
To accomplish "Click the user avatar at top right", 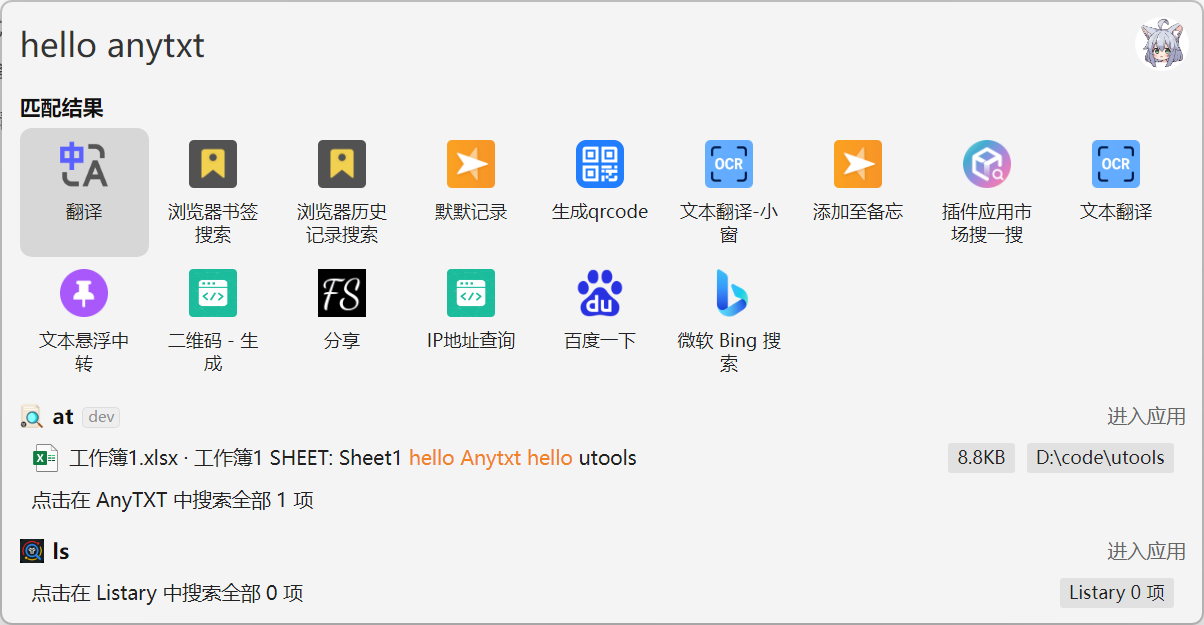I will [1163, 44].
